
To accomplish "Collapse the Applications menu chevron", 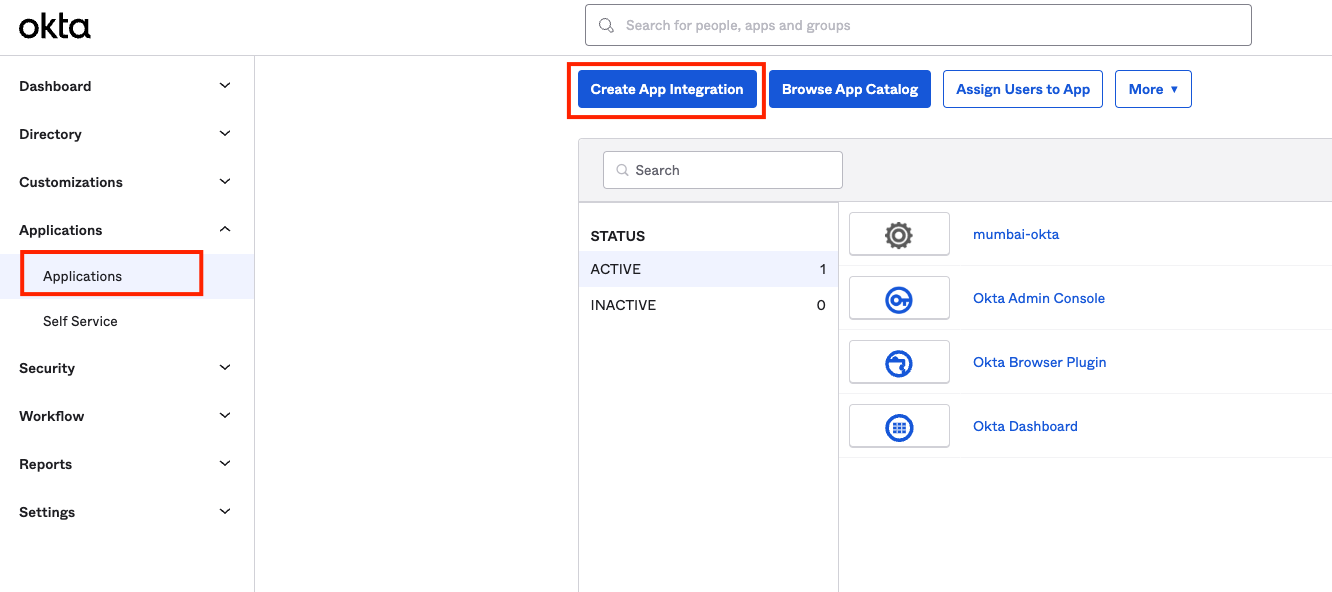I will pos(225,230).
